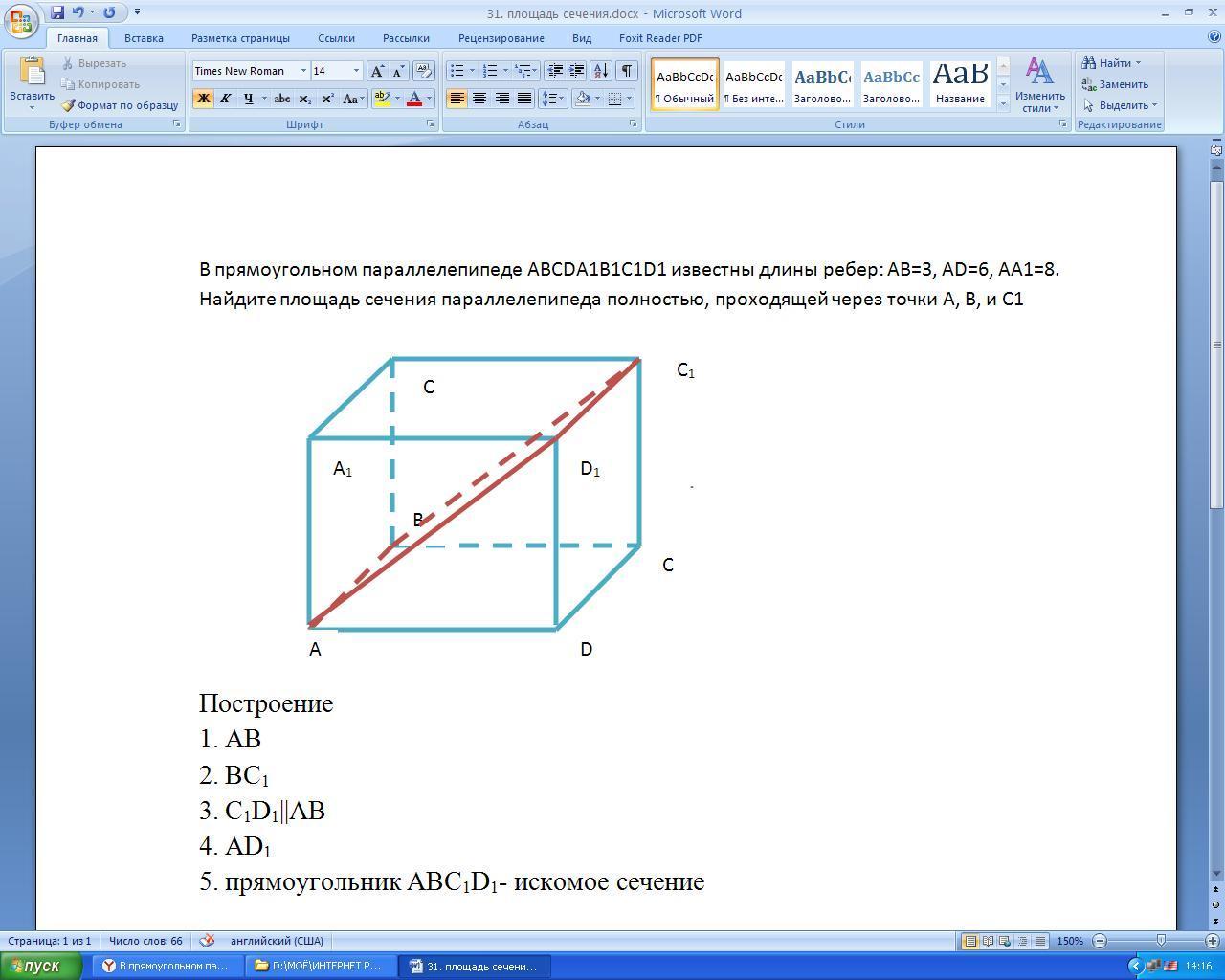Click the red font color swatch

click(x=414, y=99)
